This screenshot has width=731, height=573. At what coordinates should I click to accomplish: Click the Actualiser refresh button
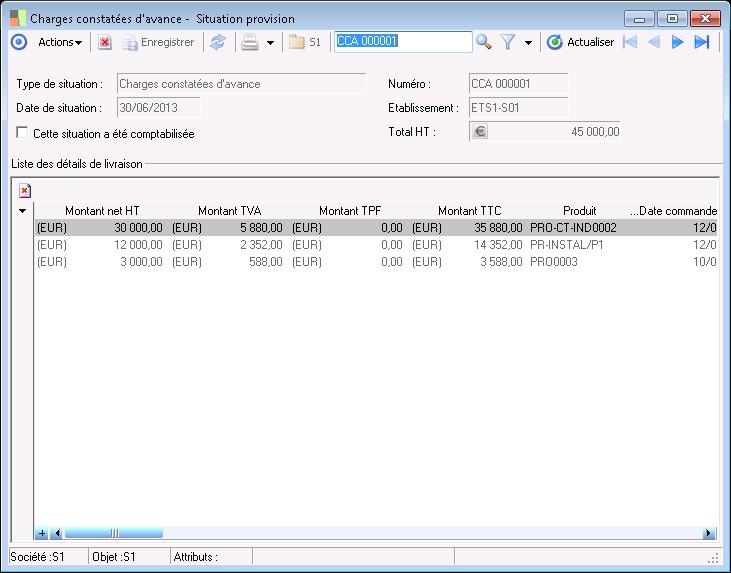pos(580,42)
